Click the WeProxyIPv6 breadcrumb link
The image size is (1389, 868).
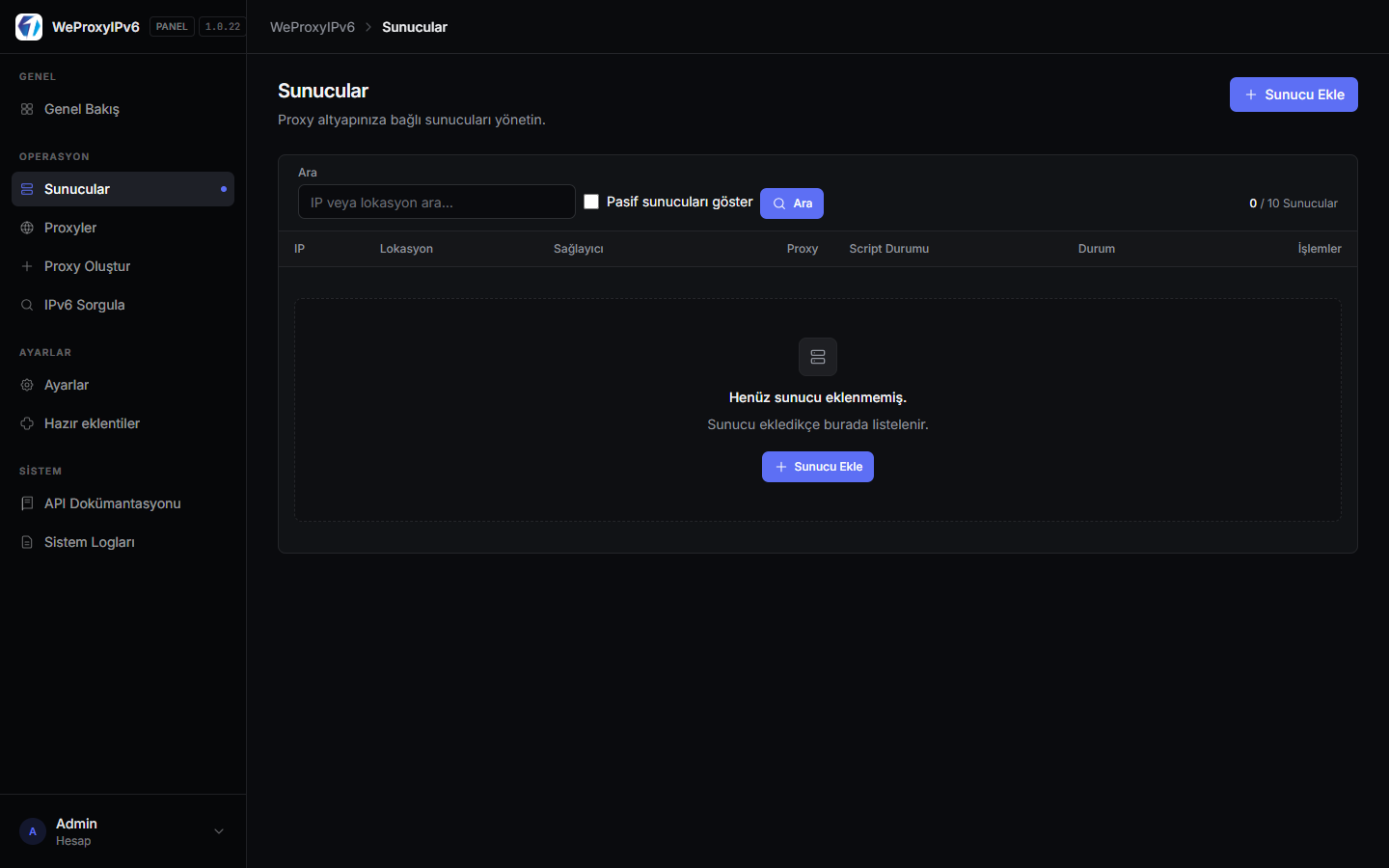(313, 27)
